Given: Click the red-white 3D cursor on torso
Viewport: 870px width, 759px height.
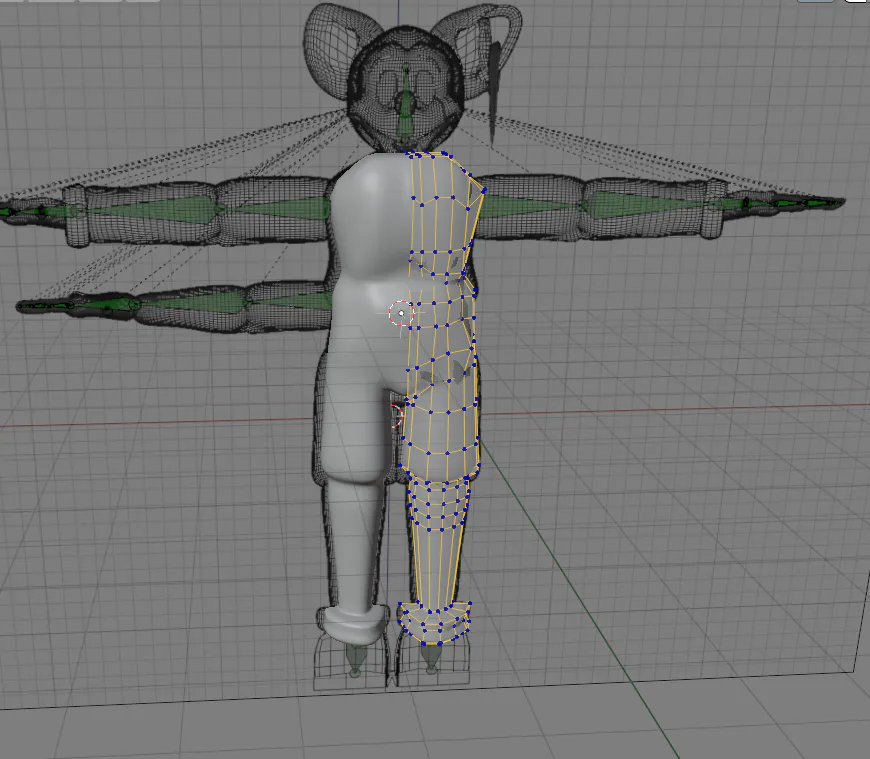Looking at the screenshot, I should pos(401,313).
